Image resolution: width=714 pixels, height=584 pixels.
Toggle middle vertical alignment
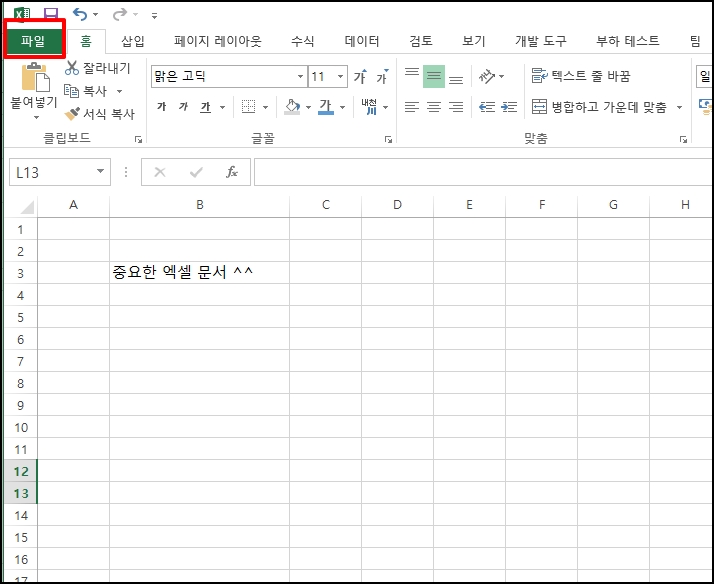[x=434, y=76]
